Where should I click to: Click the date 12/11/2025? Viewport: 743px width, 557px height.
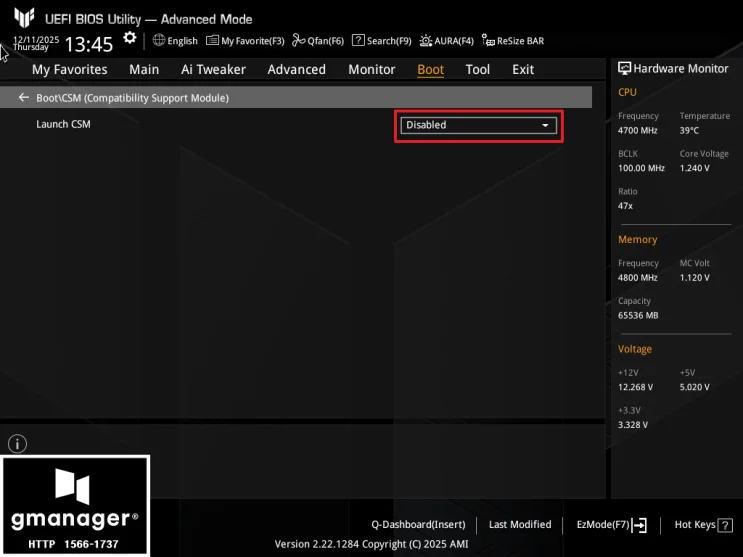(x=36, y=39)
